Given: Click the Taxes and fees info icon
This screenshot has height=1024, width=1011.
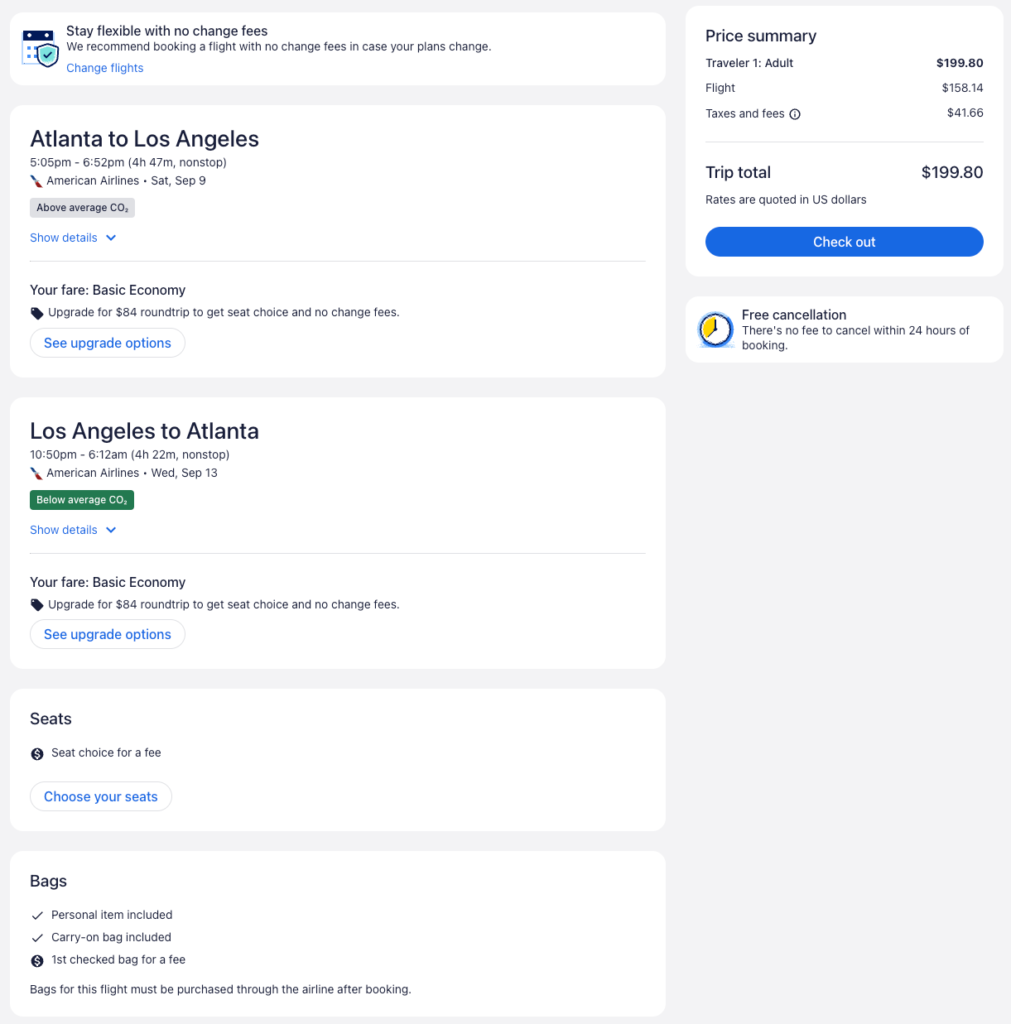Looking at the screenshot, I should (x=795, y=114).
